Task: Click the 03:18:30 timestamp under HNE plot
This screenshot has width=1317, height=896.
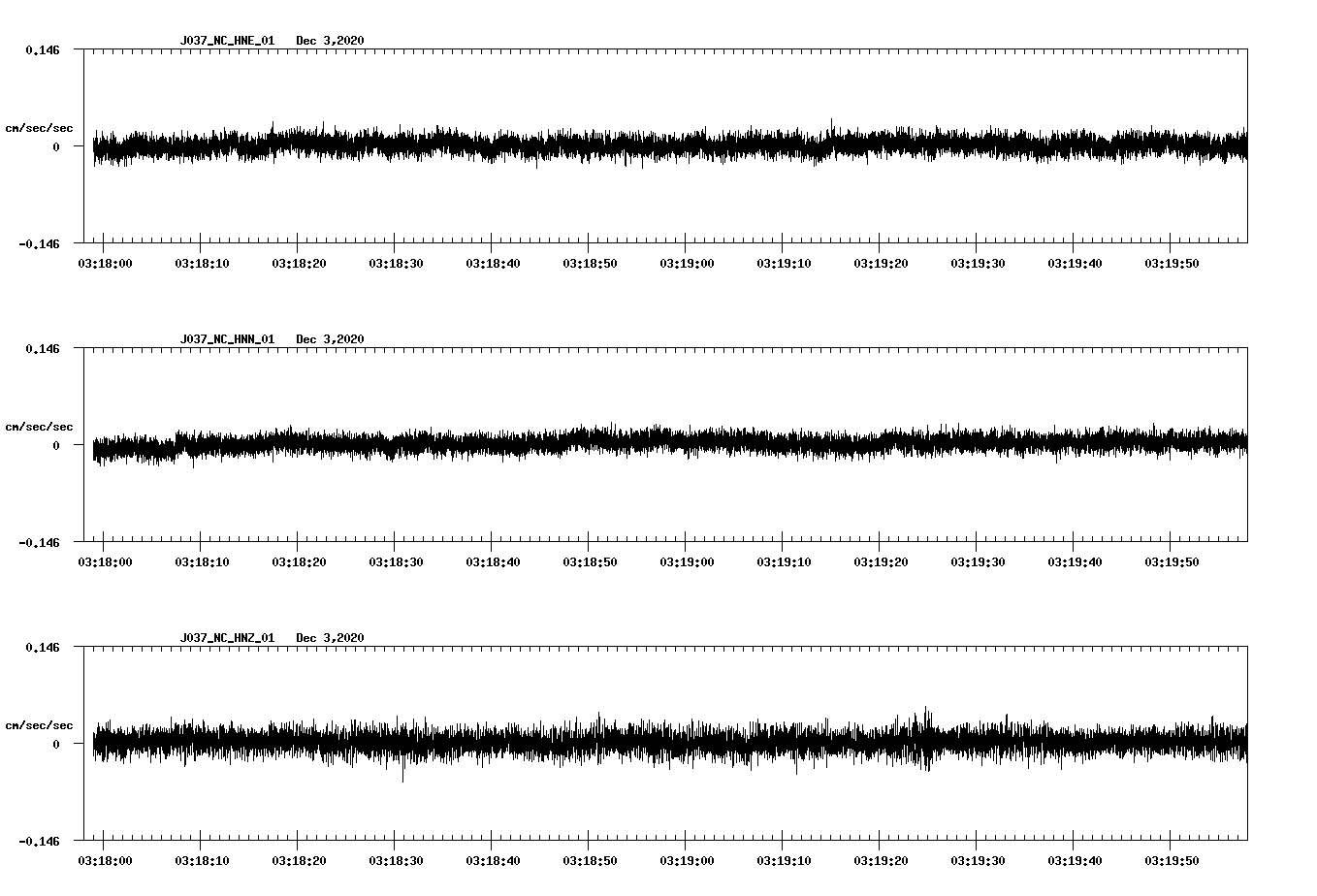Action: (x=397, y=262)
